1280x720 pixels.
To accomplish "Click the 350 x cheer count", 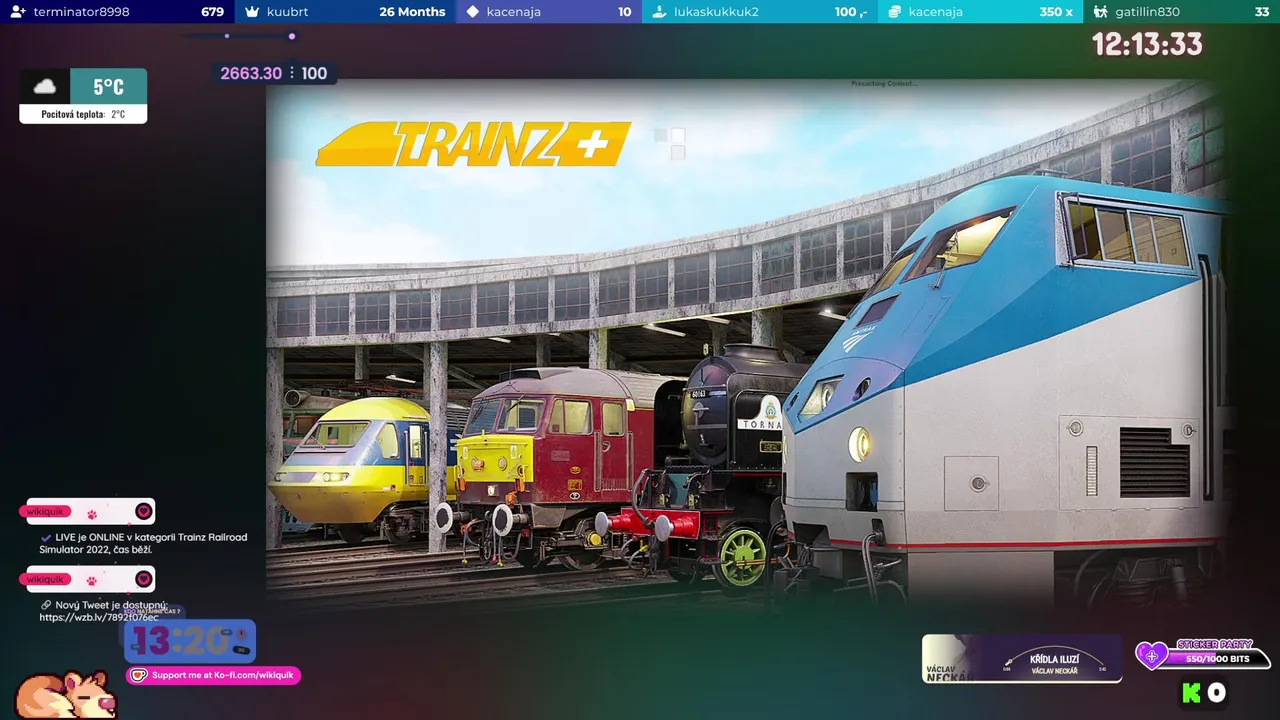I will (x=1056, y=12).
